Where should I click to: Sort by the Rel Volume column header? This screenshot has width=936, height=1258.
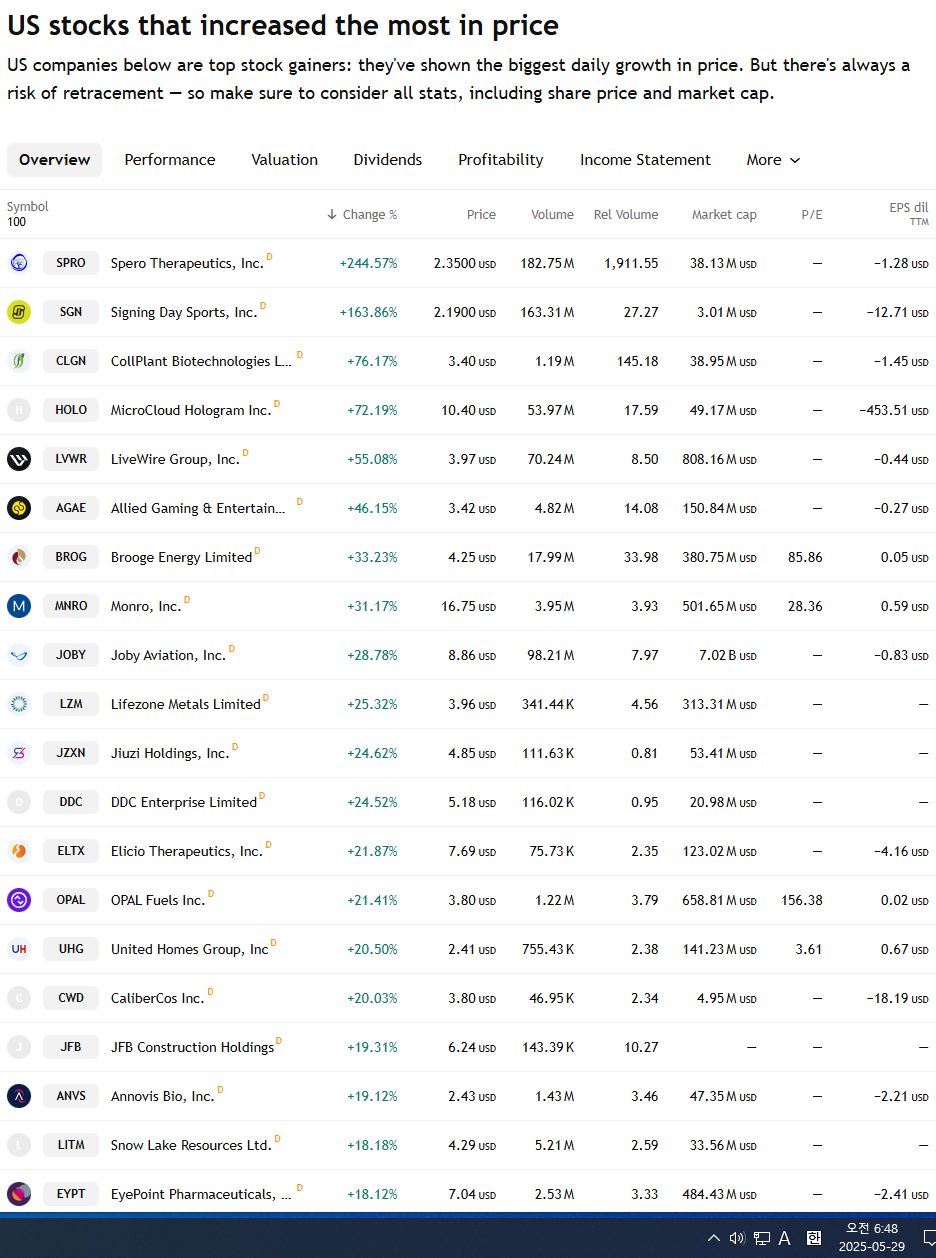pos(626,215)
